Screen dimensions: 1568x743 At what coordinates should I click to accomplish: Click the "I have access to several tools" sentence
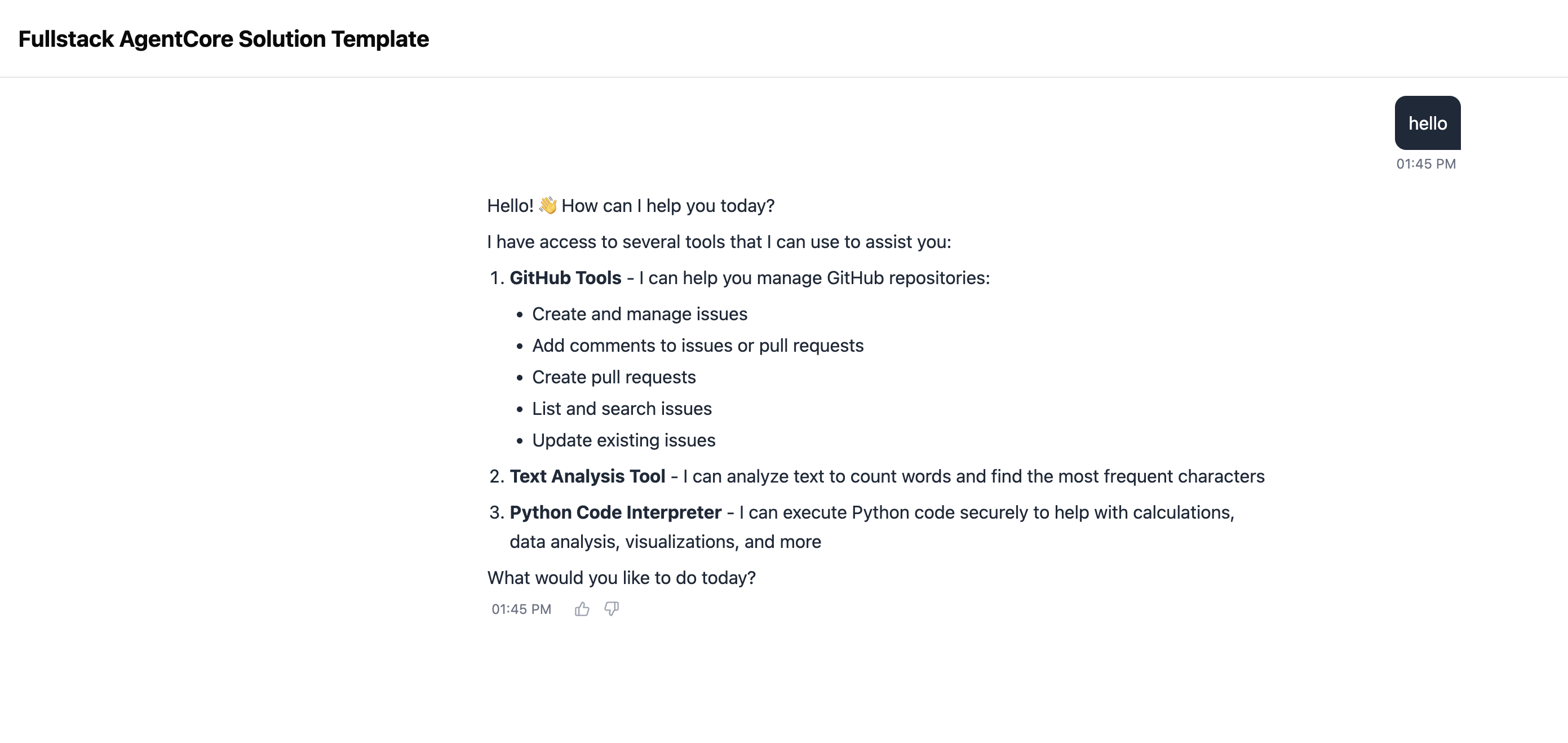pos(718,242)
